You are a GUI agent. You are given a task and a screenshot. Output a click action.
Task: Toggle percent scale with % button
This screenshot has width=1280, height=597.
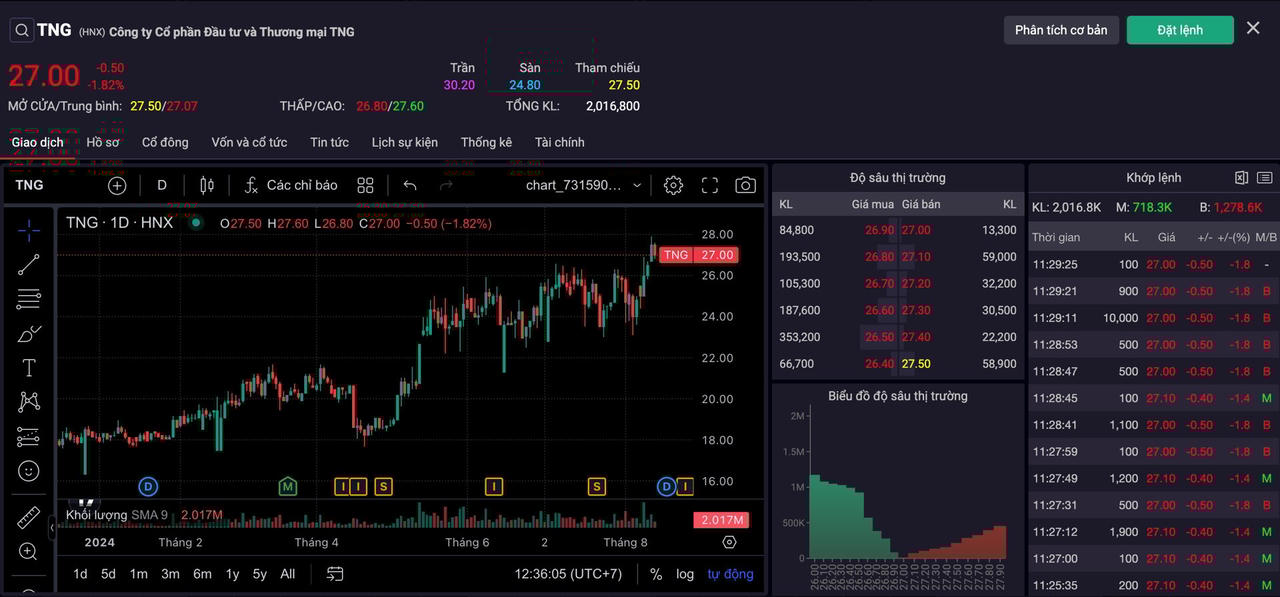[x=656, y=574]
